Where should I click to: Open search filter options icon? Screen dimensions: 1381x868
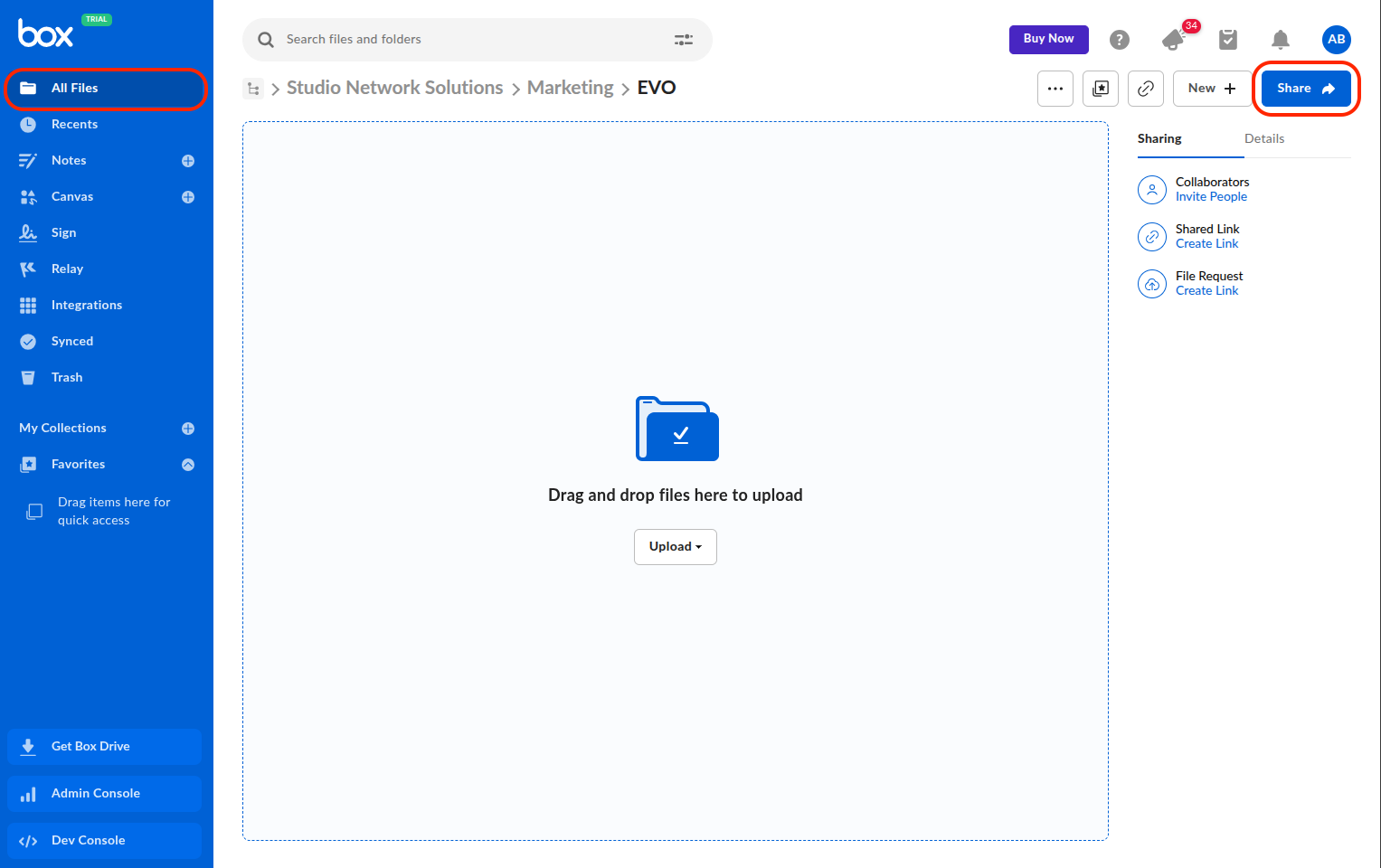click(x=684, y=40)
